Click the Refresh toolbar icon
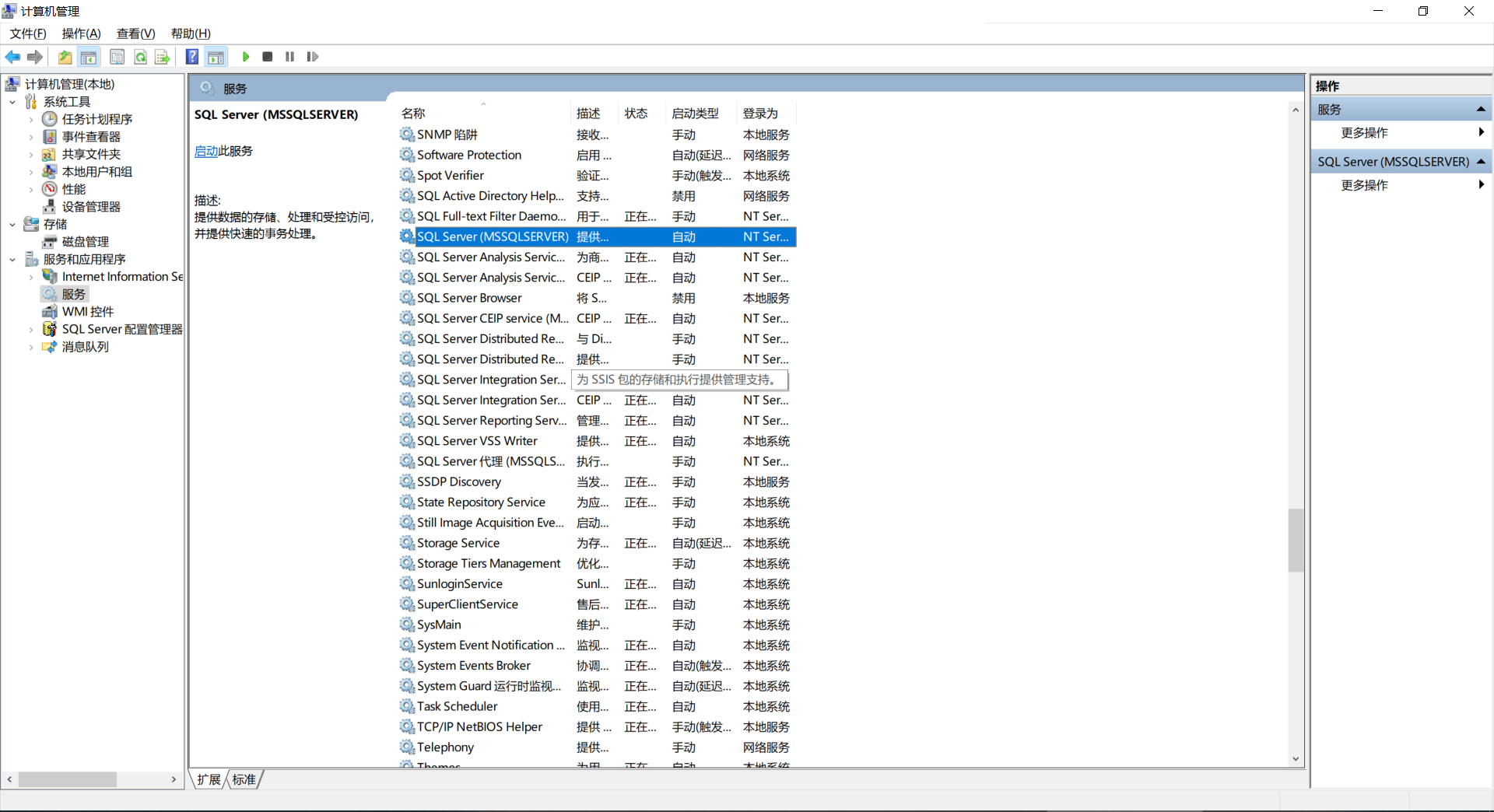 point(140,57)
